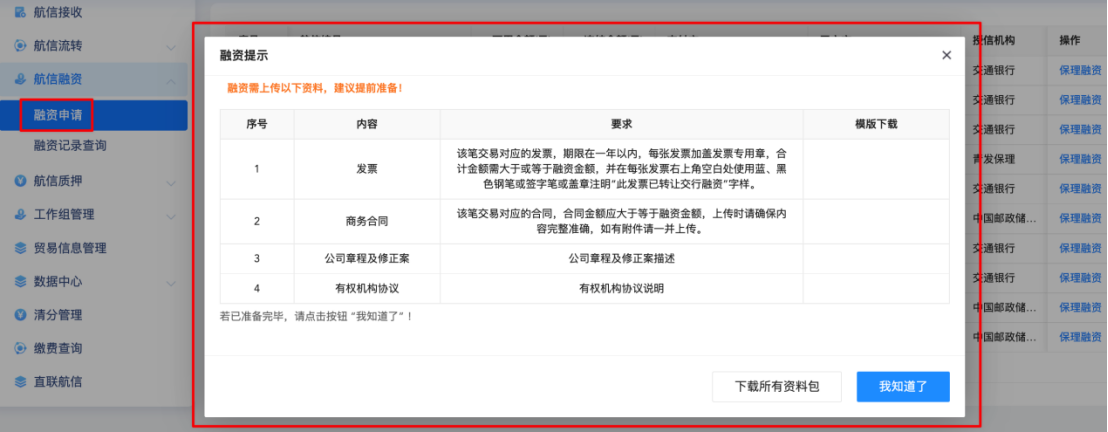The width and height of the screenshot is (1108, 432).
Task: Close the 融资提示 dialog with X
Action: click(946, 56)
